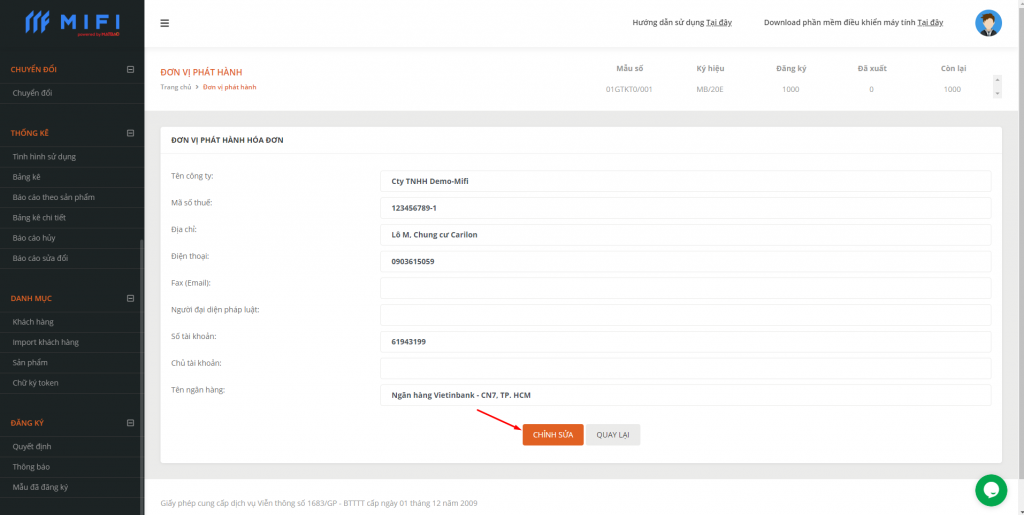Click the Quay lại button
The image size is (1024, 515).
(x=613, y=435)
